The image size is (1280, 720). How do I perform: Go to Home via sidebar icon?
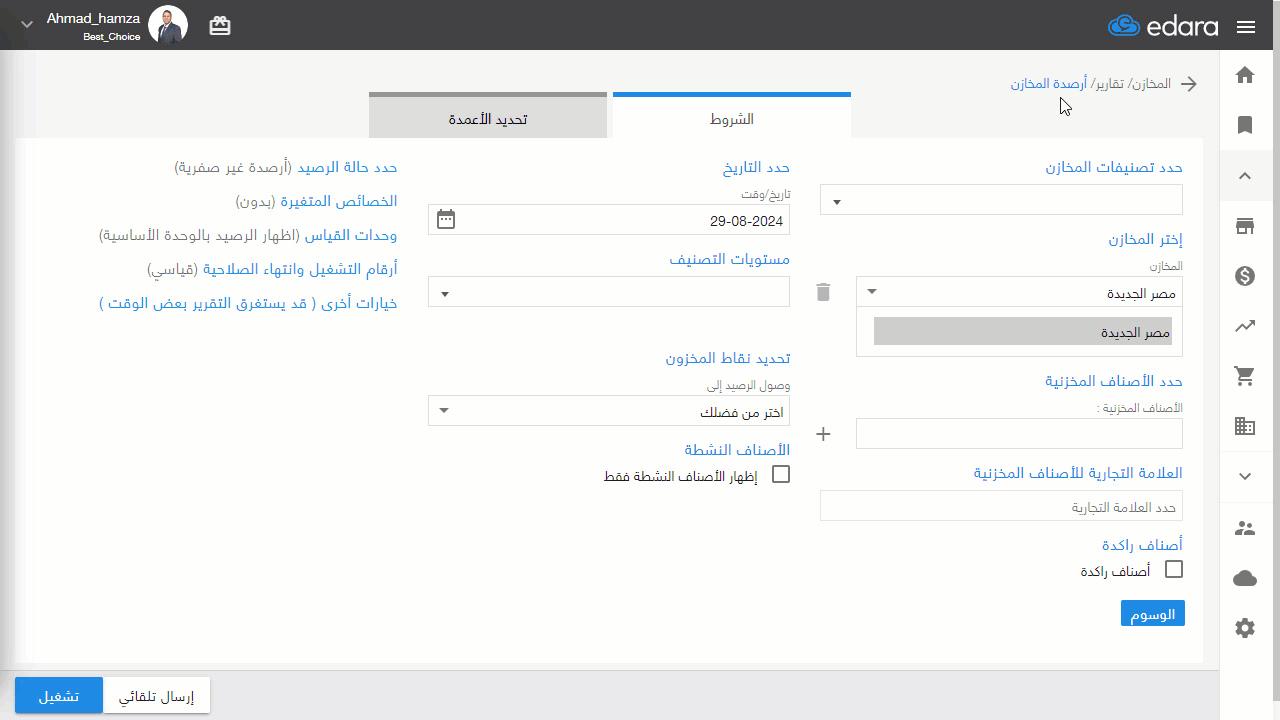click(x=1245, y=75)
